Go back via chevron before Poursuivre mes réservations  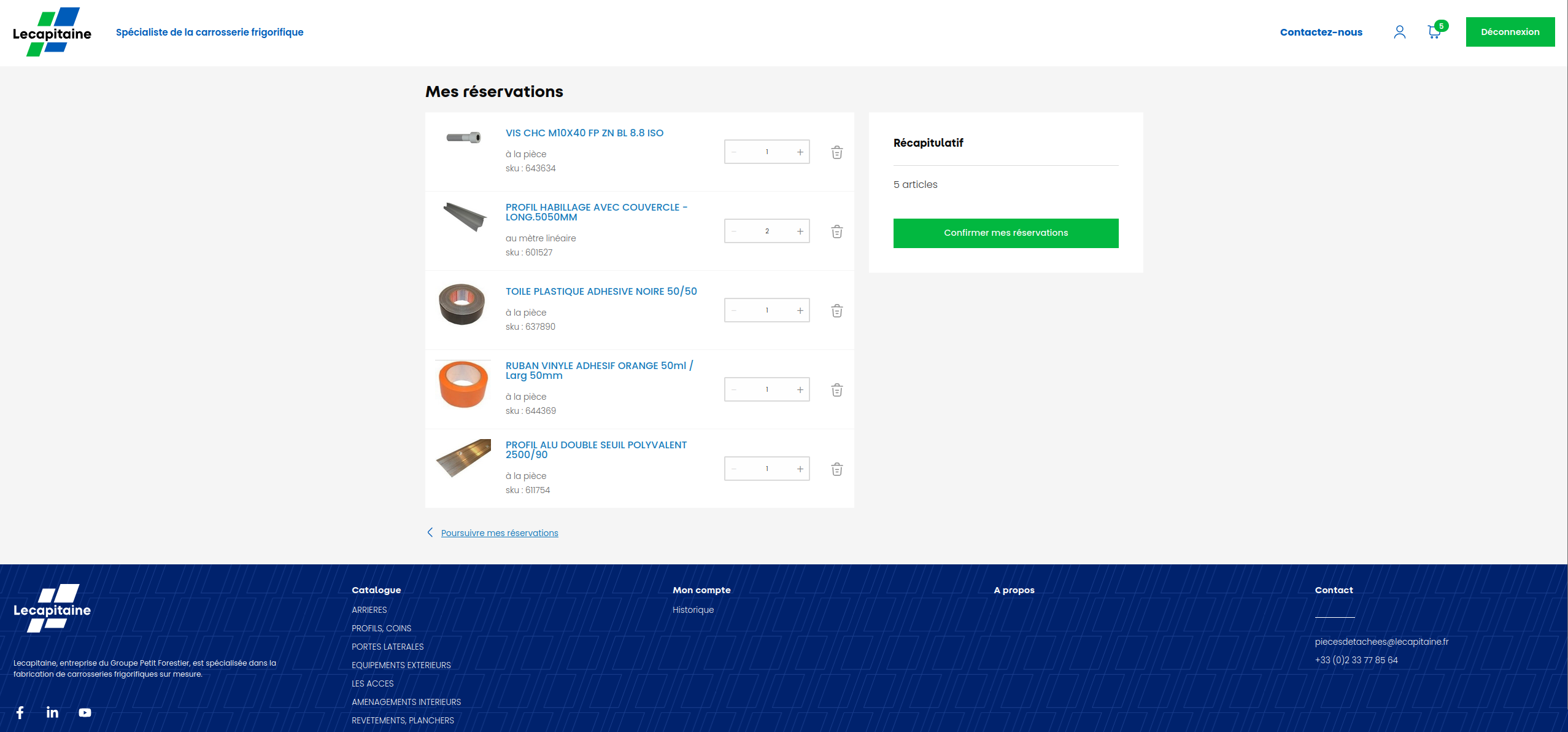(430, 532)
